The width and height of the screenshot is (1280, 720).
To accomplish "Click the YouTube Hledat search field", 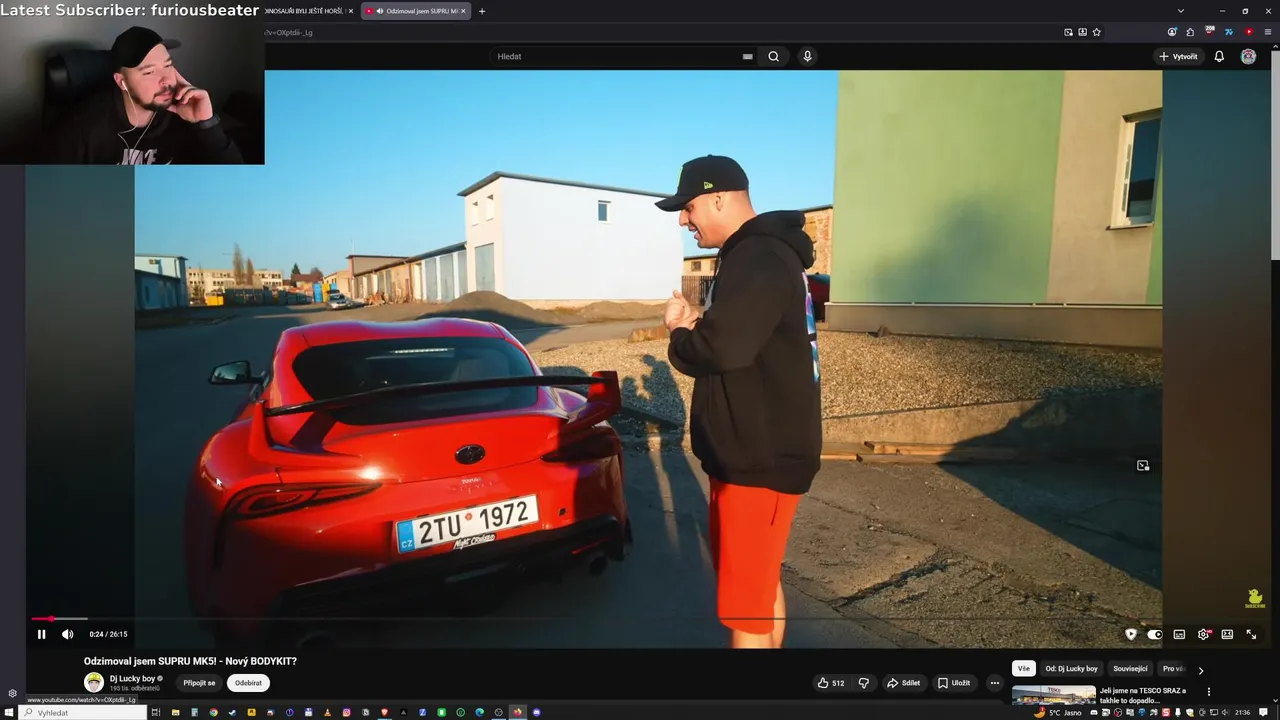I will coord(615,56).
